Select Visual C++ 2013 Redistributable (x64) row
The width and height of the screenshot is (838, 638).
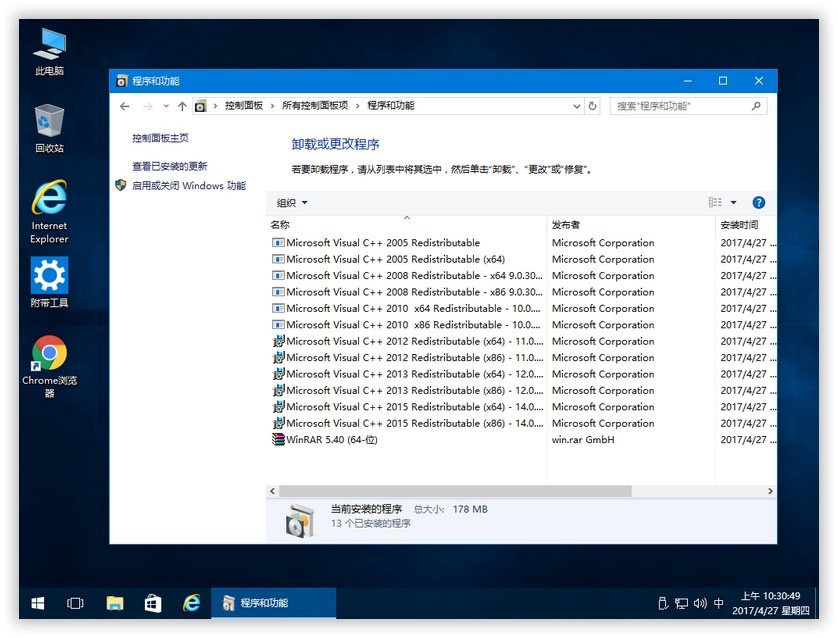pyautogui.click(x=522, y=374)
